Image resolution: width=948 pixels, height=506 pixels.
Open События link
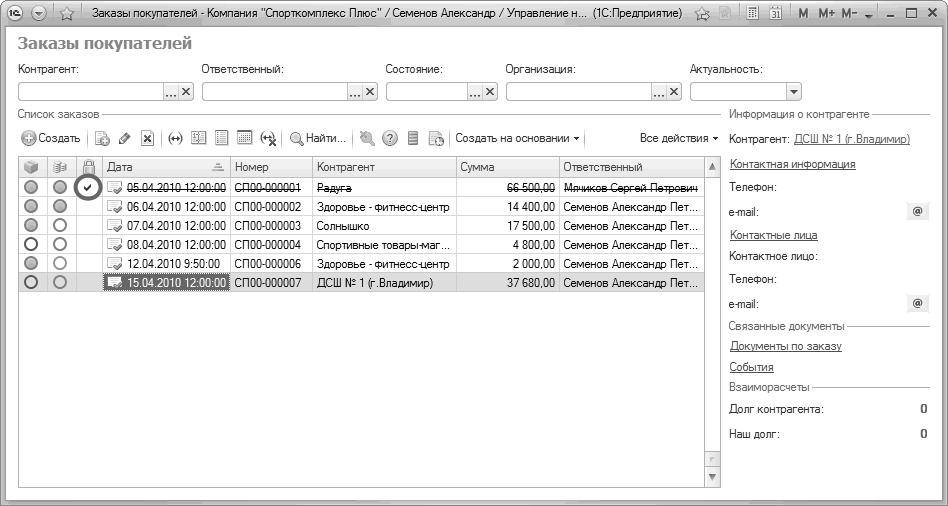click(752, 367)
